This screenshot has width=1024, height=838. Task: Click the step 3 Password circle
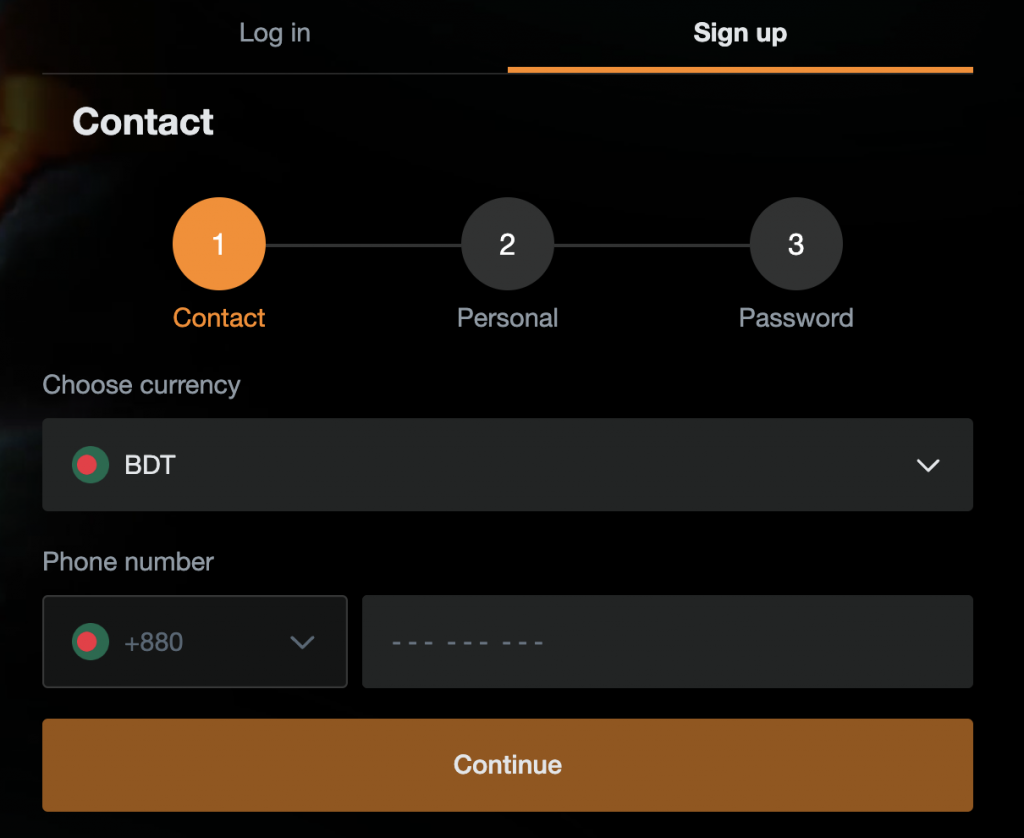coord(795,242)
